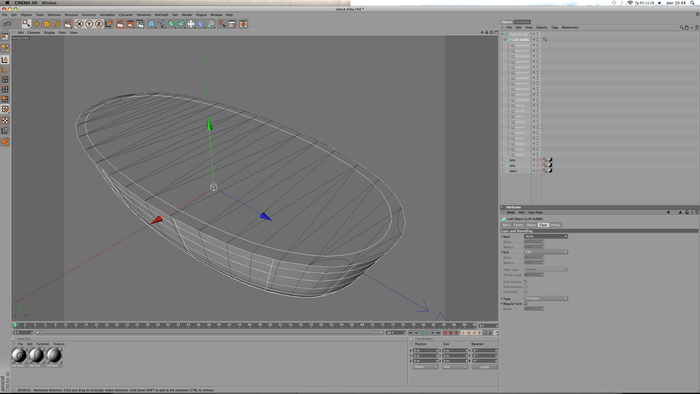
Task: Open the Cameras viewport menu
Action: [34, 33]
